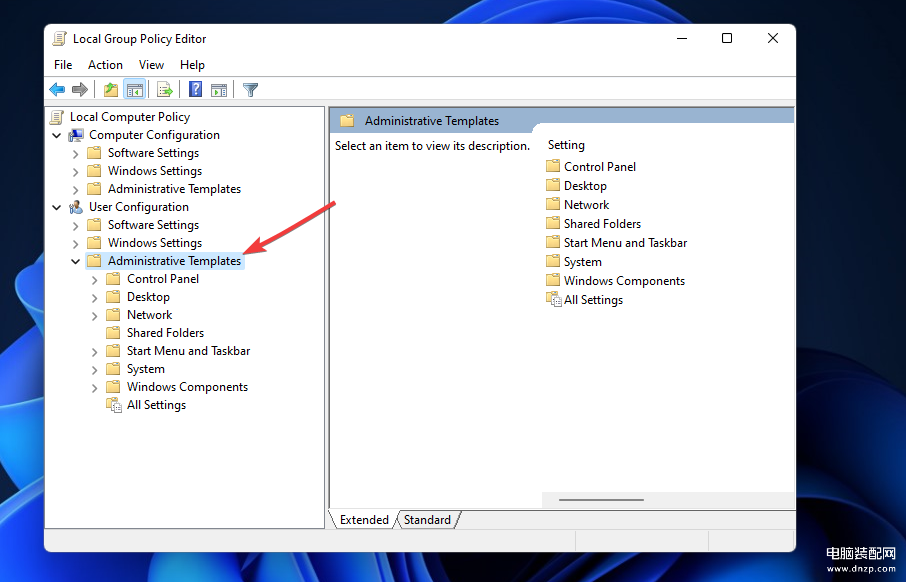Expand the System tree node

(95, 369)
